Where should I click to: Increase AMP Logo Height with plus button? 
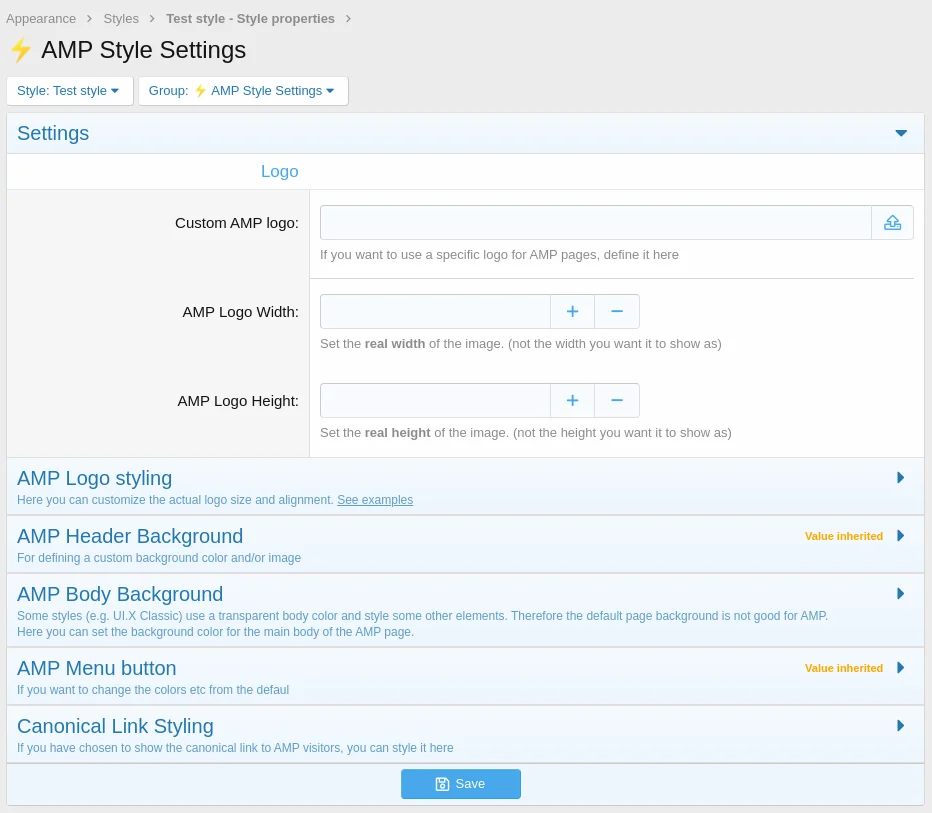pos(572,401)
